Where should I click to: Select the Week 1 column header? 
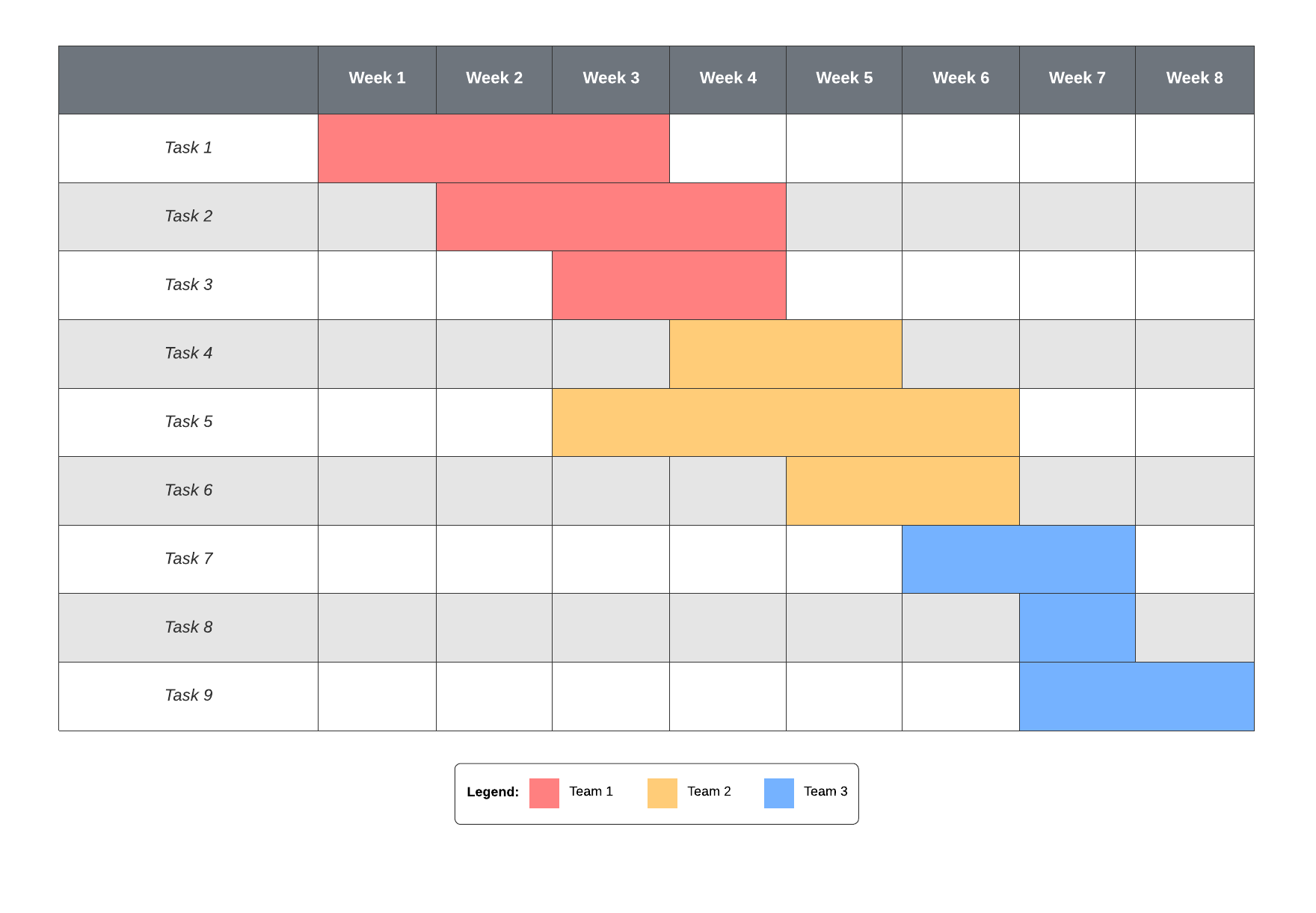coord(377,79)
